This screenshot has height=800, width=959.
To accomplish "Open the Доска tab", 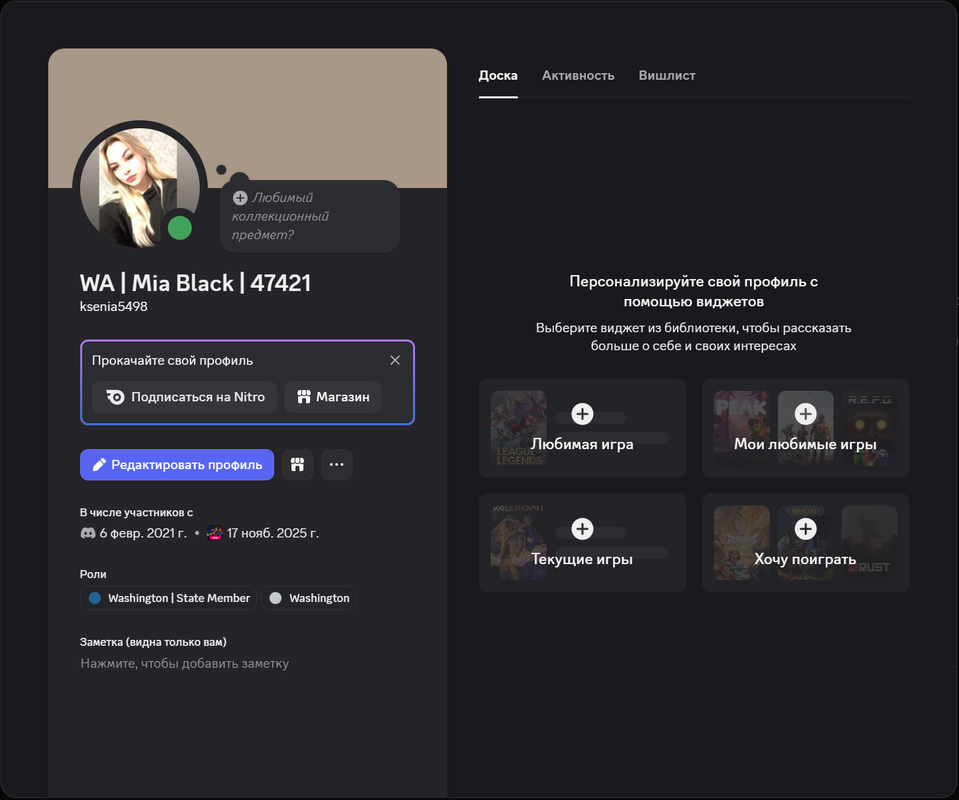I will coord(498,76).
